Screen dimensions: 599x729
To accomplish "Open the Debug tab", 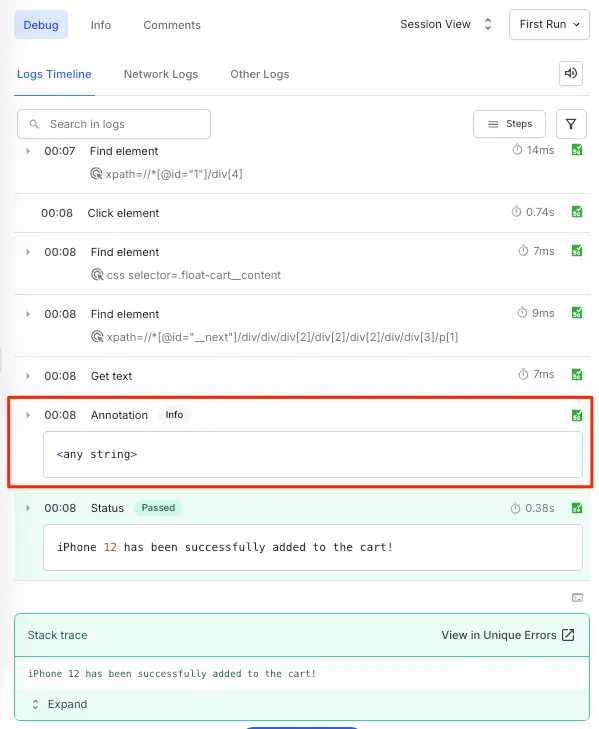I will tap(41, 25).
